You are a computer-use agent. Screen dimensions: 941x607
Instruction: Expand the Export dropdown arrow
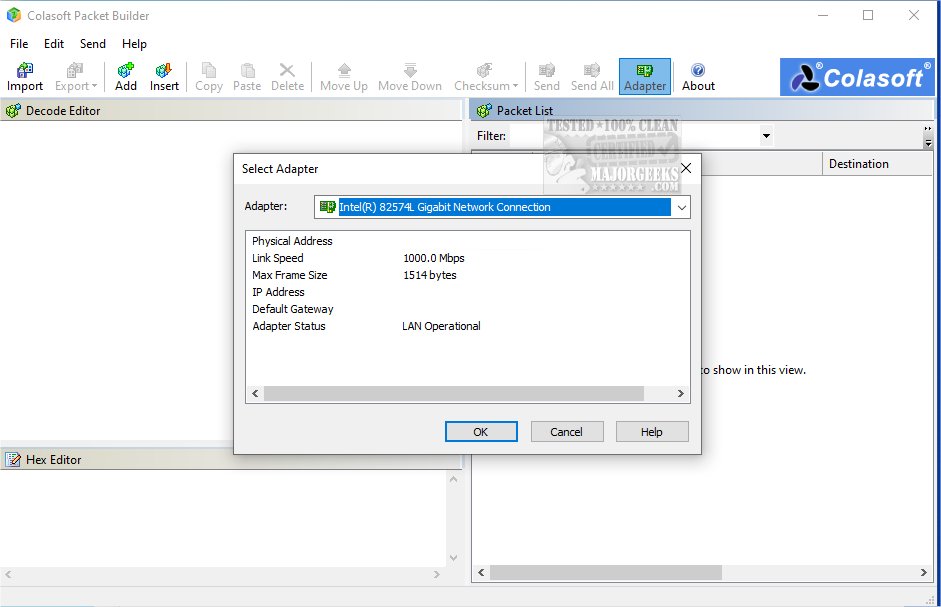click(94, 86)
